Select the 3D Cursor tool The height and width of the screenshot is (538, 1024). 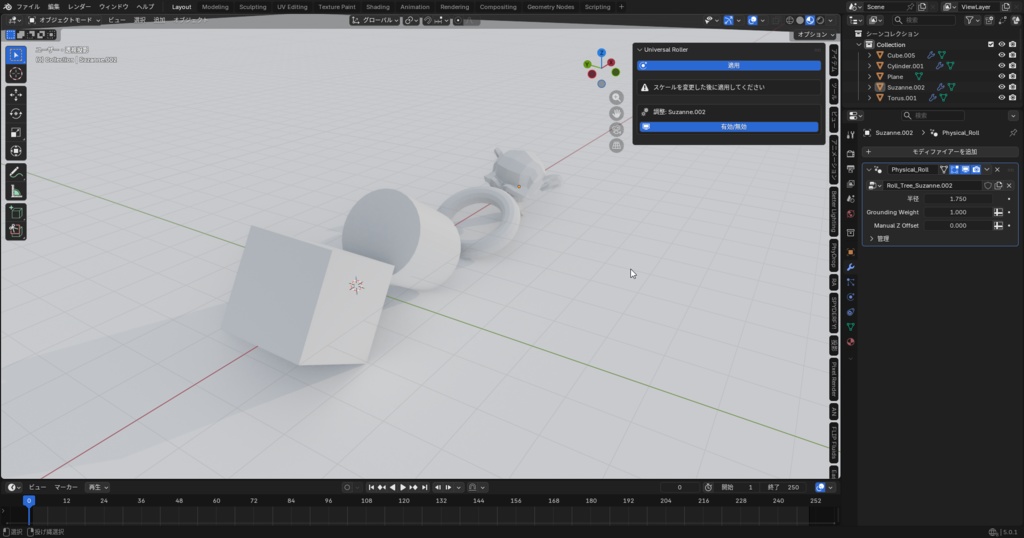(x=16, y=74)
